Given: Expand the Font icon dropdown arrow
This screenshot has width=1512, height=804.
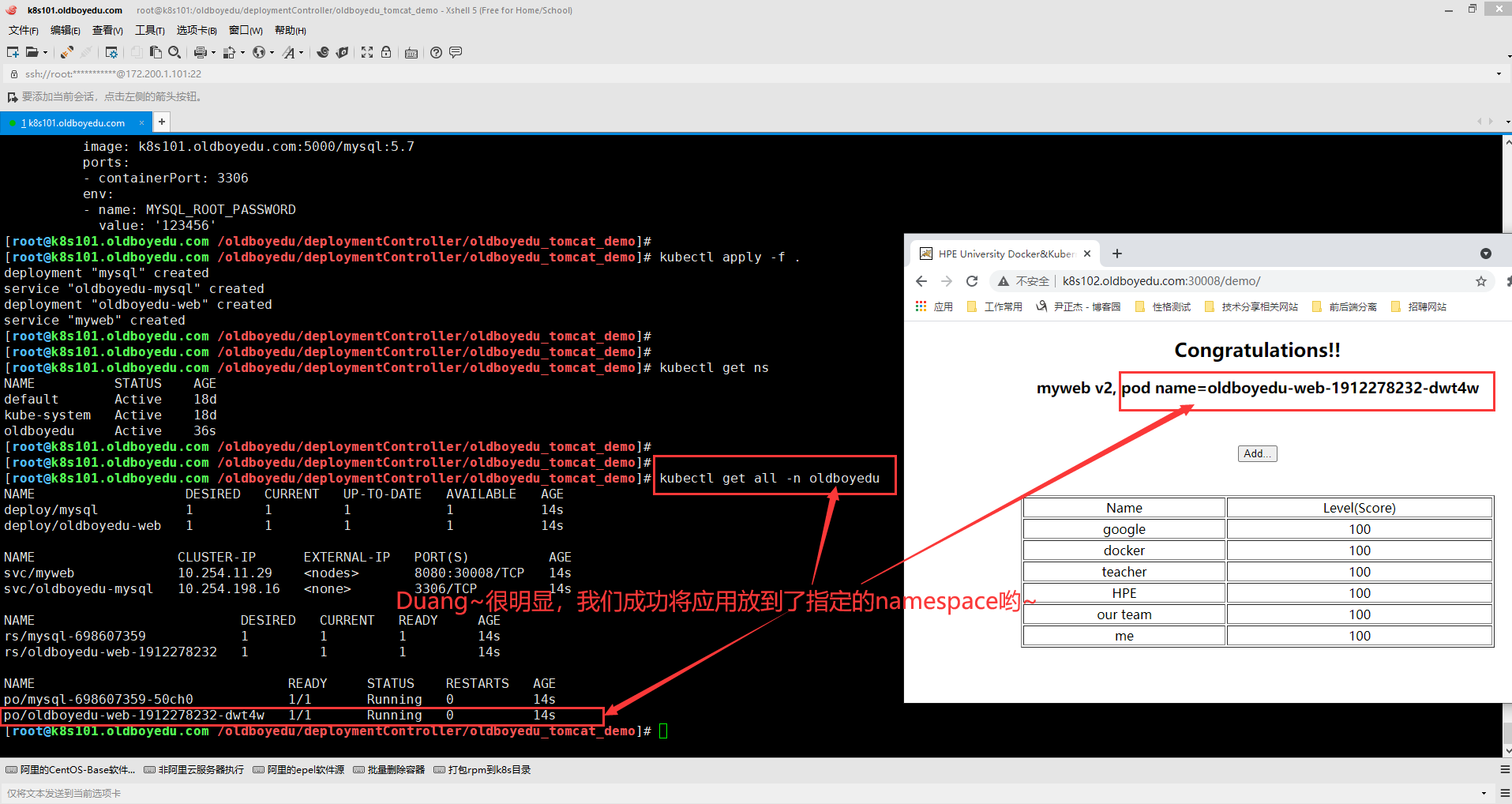Looking at the screenshot, I should [x=302, y=53].
